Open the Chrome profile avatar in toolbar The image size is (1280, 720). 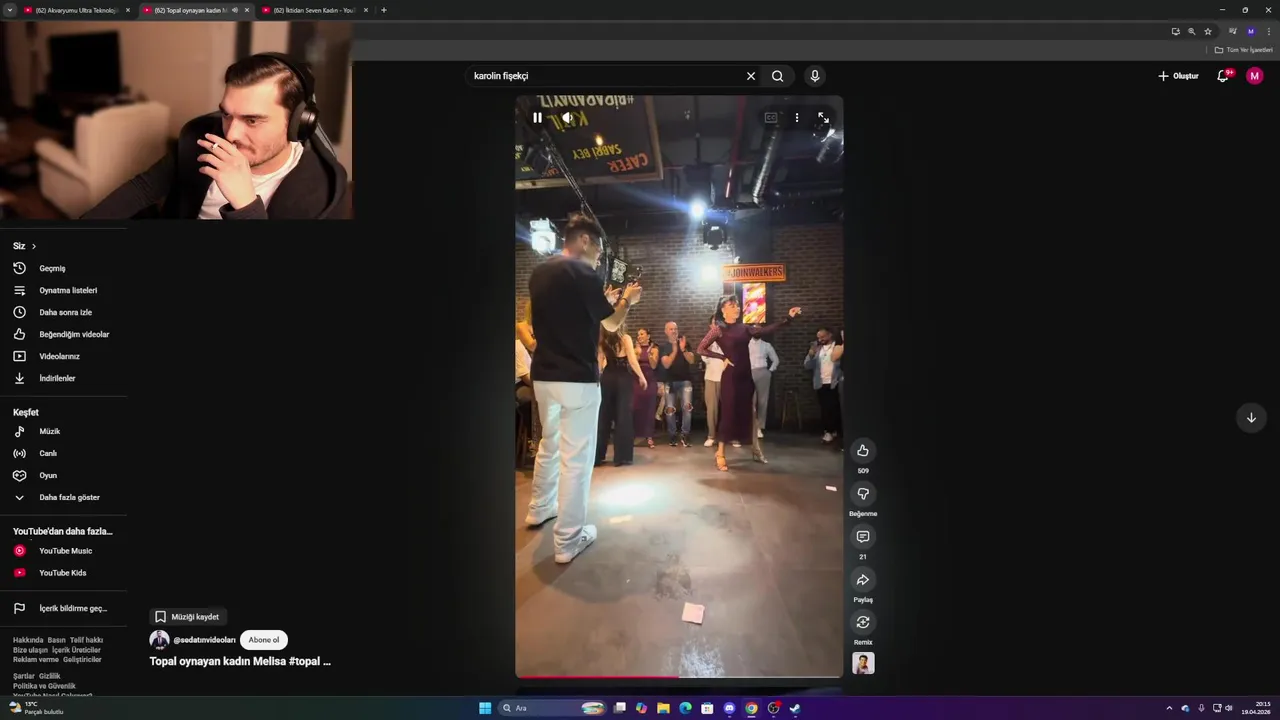pos(1250,31)
